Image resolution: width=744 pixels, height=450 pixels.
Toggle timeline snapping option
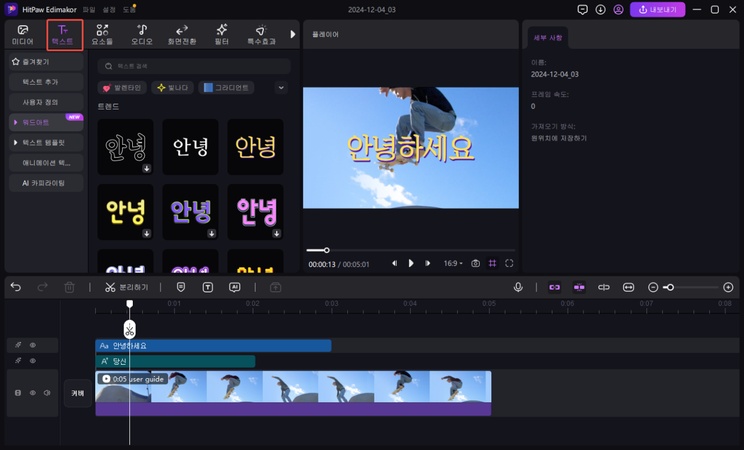point(579,287)
